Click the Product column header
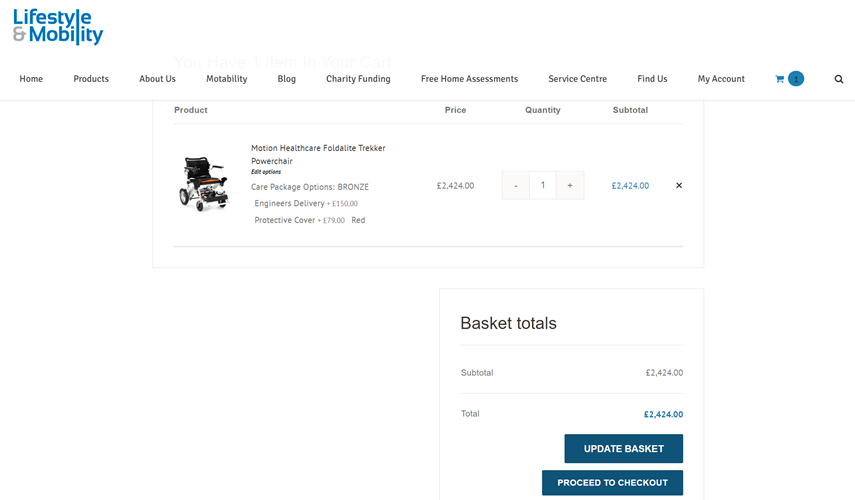Screen dimensions: 855x500 [x=191, y=110]
